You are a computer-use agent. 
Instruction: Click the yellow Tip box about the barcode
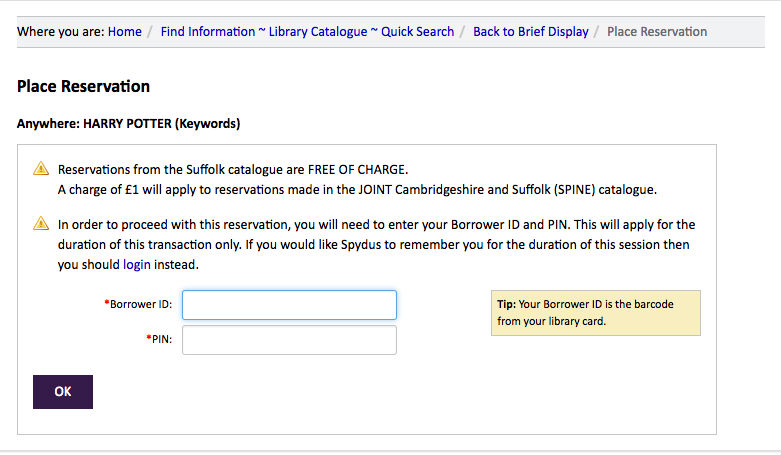coord(595,313)
